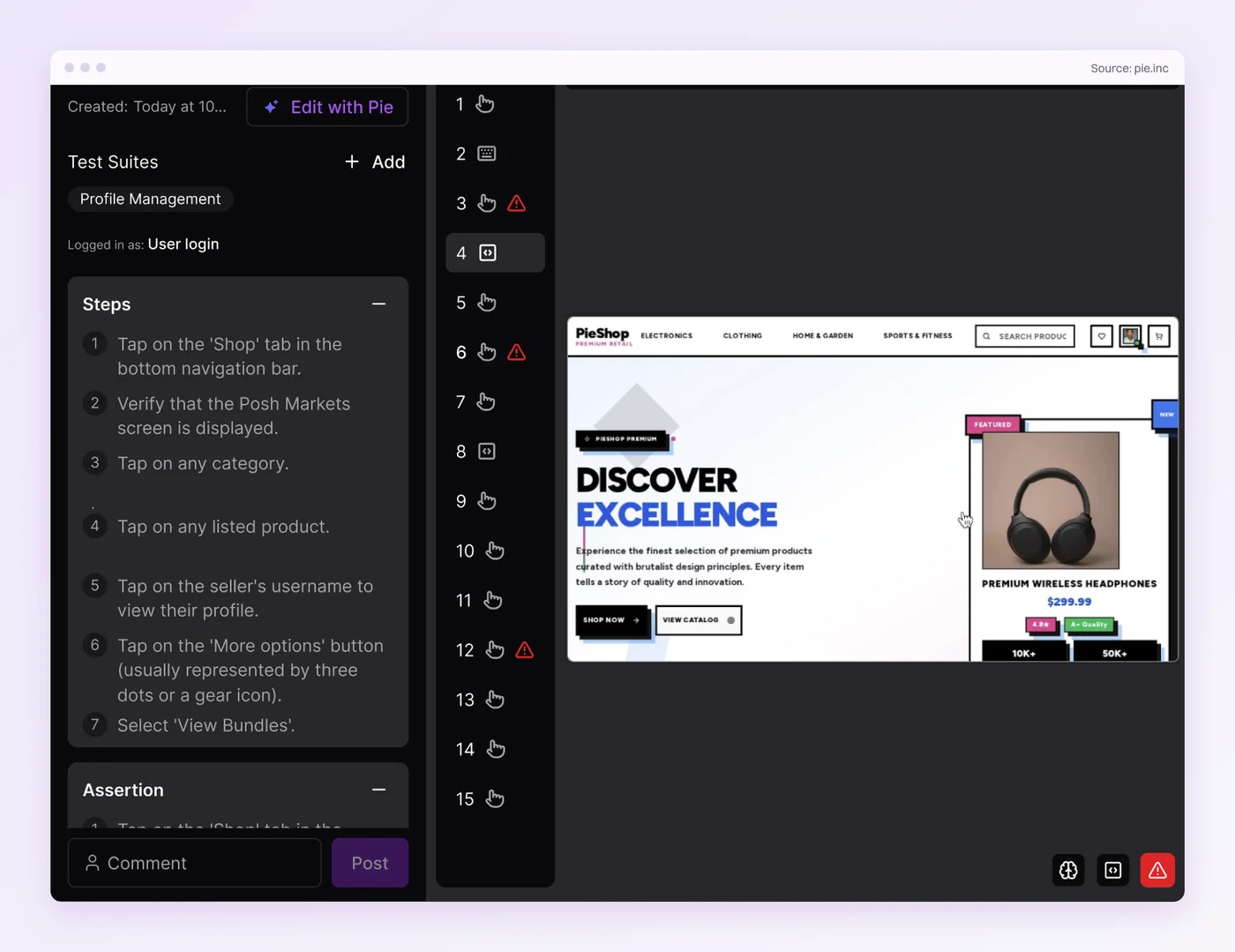
Task: Click the Profile Management suite tag
Action: click(x=151, y=199)
